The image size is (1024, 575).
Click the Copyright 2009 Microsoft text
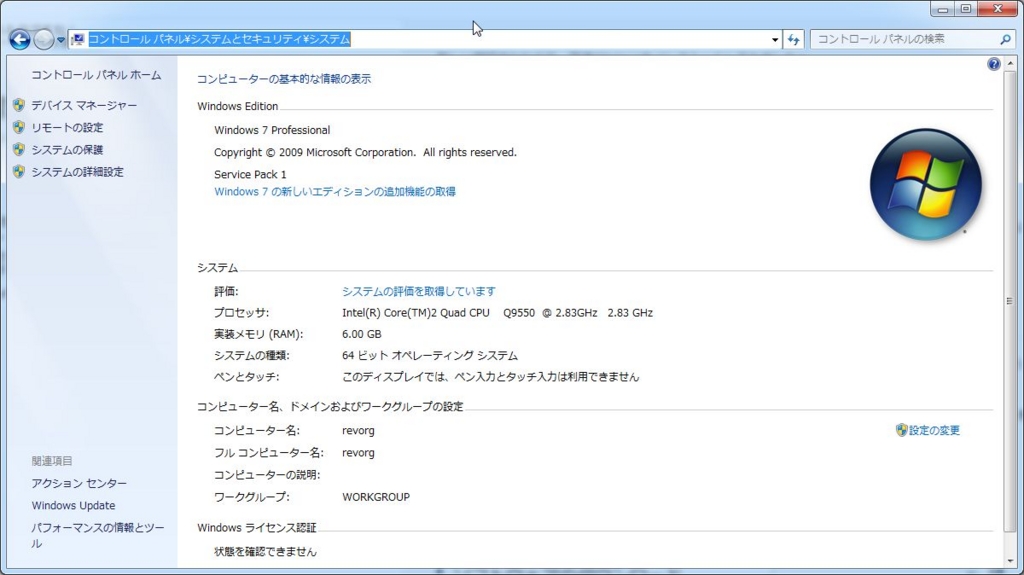click(365, 152)
